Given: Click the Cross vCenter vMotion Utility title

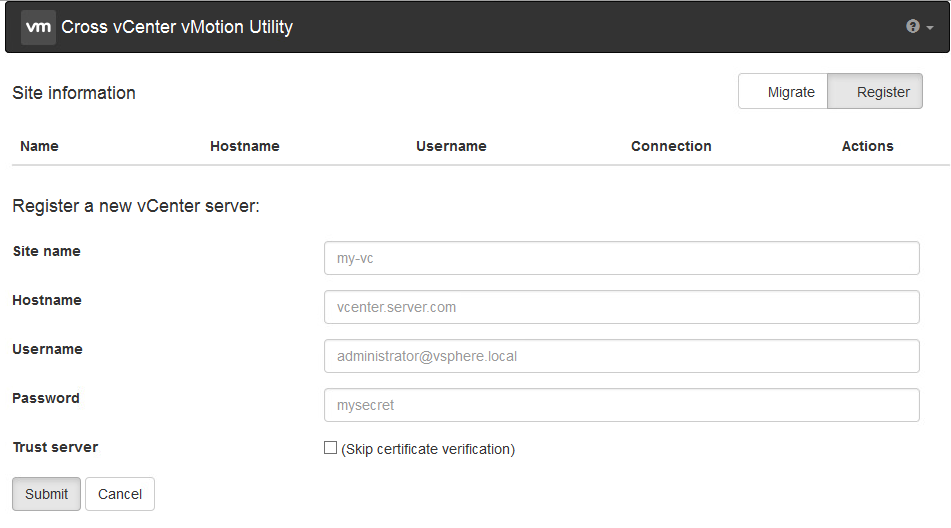Looking at the screenshot, I should [x=177, y=27].
